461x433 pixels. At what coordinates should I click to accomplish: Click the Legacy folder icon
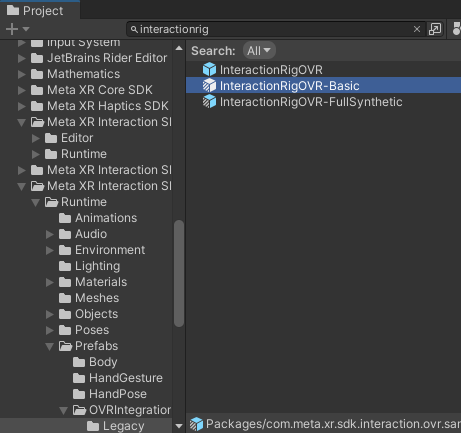pos(93,426)
